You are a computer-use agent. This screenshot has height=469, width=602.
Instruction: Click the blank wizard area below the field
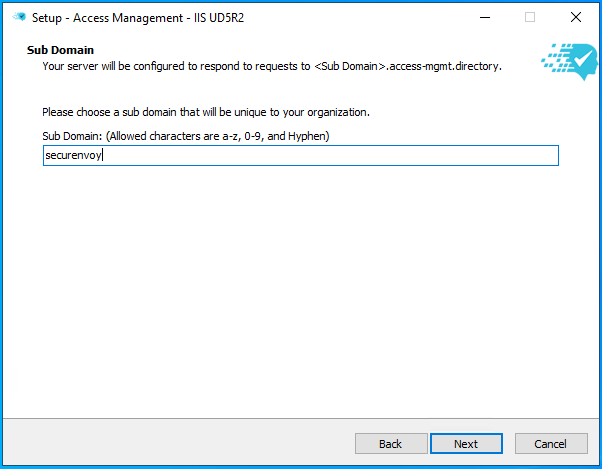(300, 290)
